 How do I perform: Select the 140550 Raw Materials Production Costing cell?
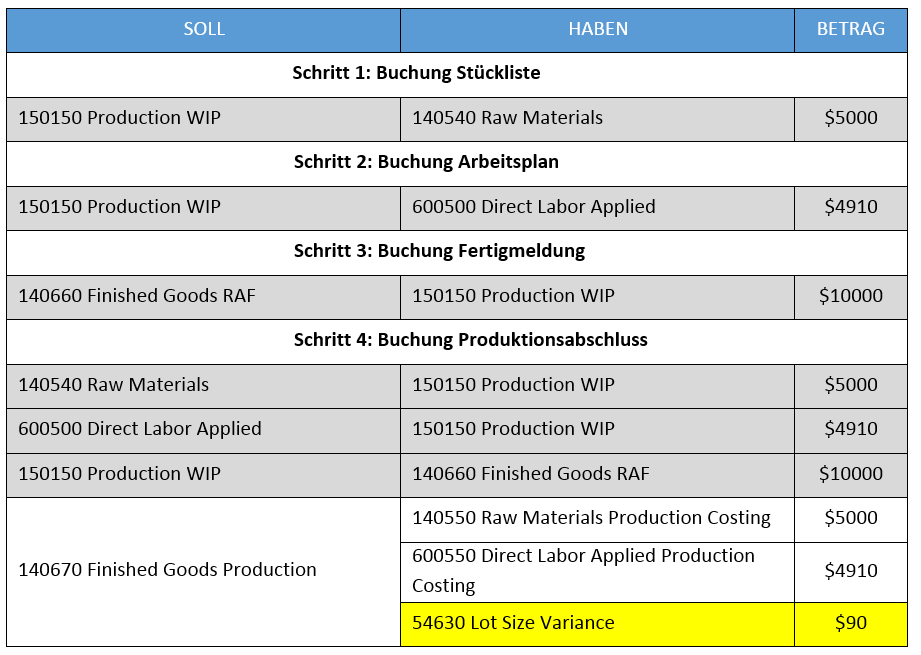tap(591, 518)
